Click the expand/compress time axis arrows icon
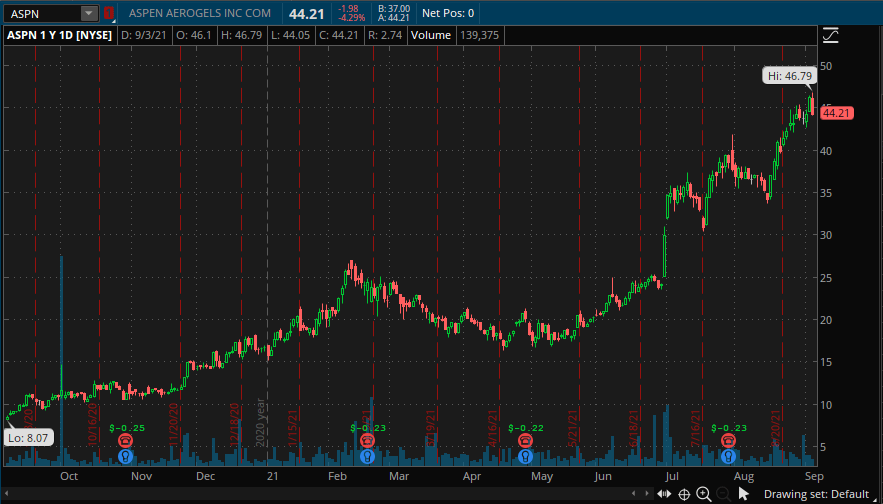 coord(664,494)
